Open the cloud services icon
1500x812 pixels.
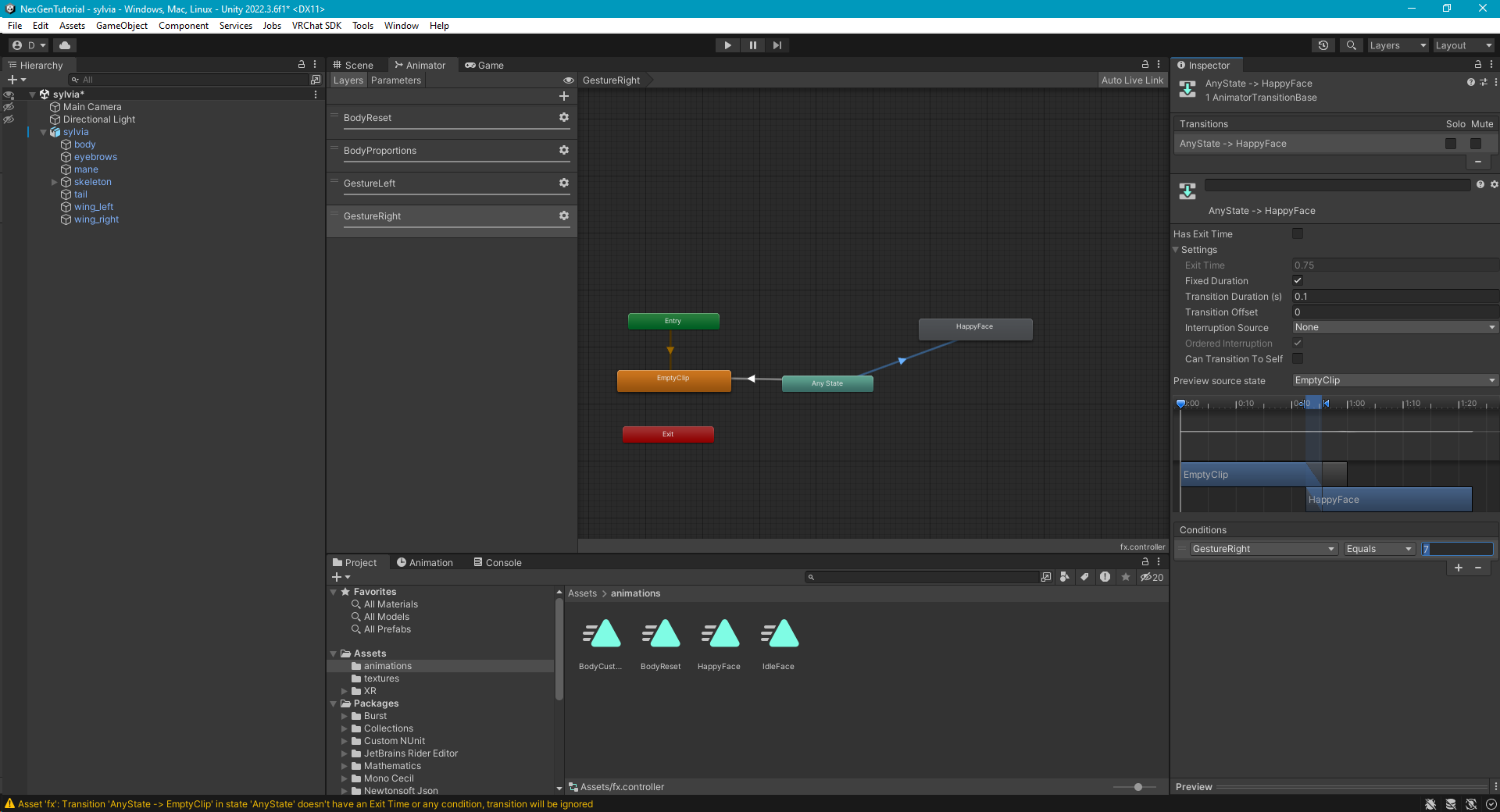coord(65,45)
